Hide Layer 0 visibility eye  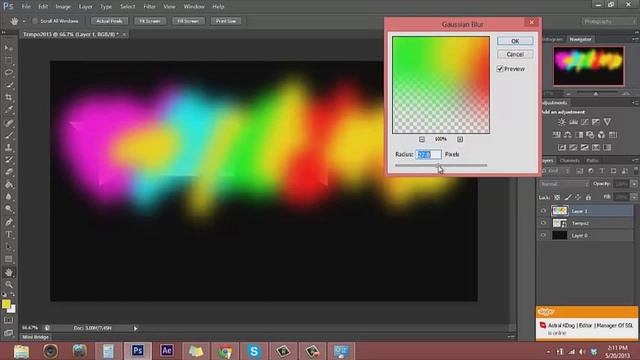click(x=543, y=236)
